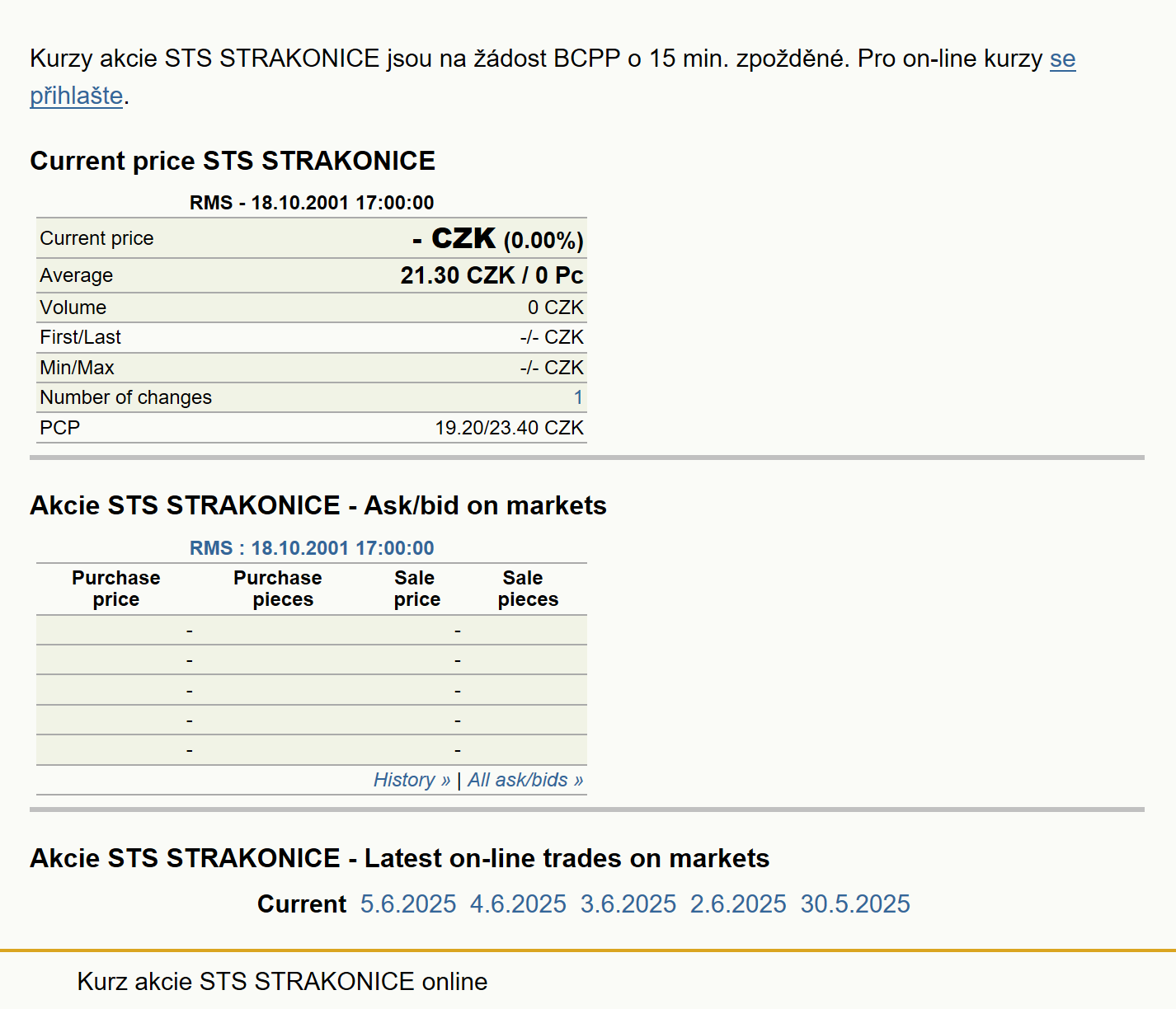Screen dimensions: 1176x1009
Task: Click the 'Ask/bid on markets' heading
Action: [x=318, y=505]
